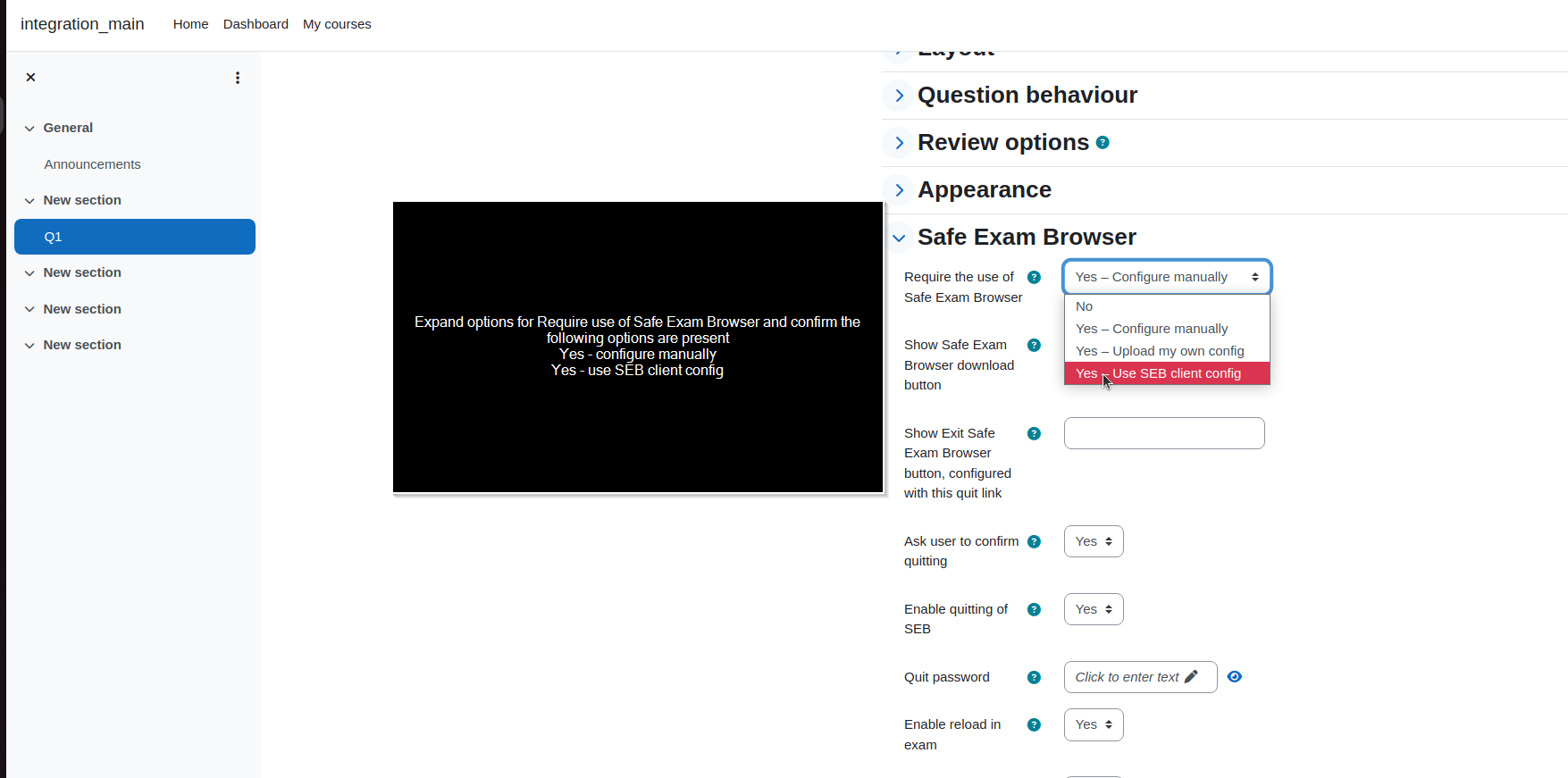Open help for Show Exit SEB button
Screen dimensions: 1568x778
(1034, 433)
